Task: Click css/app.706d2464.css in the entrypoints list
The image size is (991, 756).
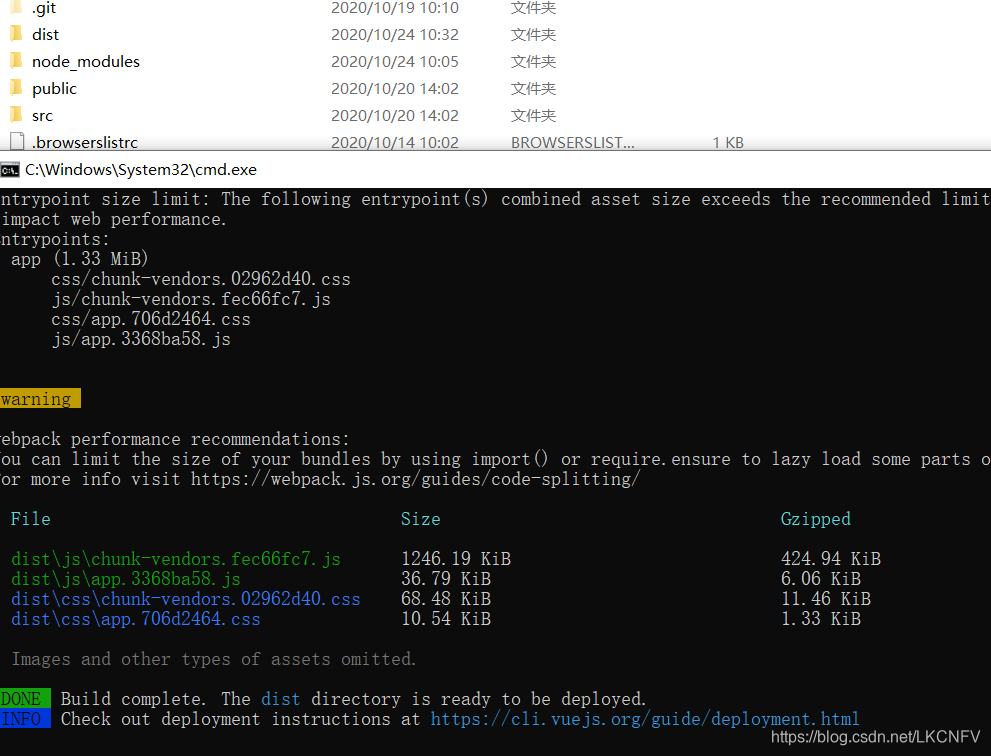Action: pos(150,319)
